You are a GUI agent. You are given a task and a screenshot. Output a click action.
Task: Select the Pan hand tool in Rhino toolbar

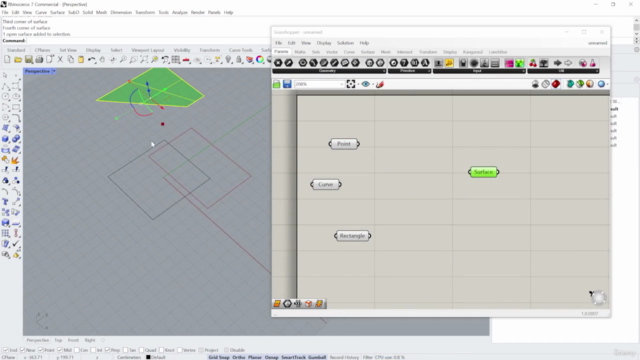point(102,60)
